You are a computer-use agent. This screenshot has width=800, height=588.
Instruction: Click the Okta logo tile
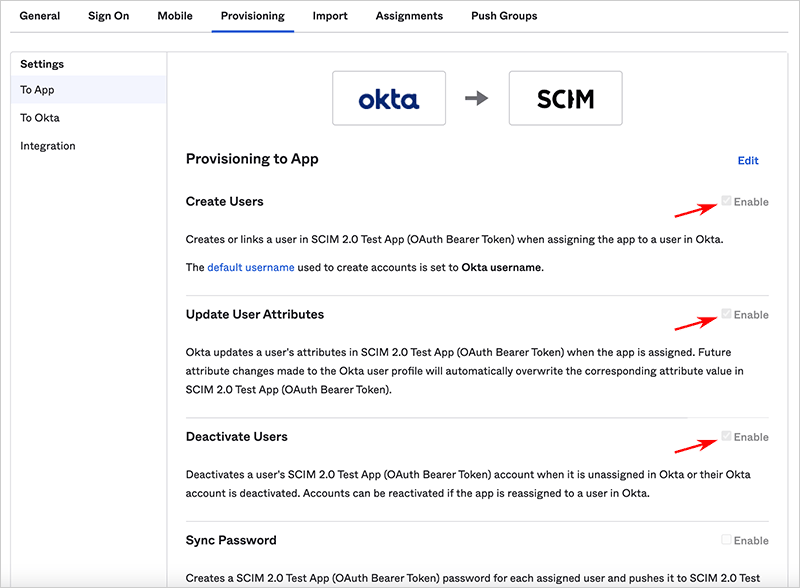[x=389, y=98]
